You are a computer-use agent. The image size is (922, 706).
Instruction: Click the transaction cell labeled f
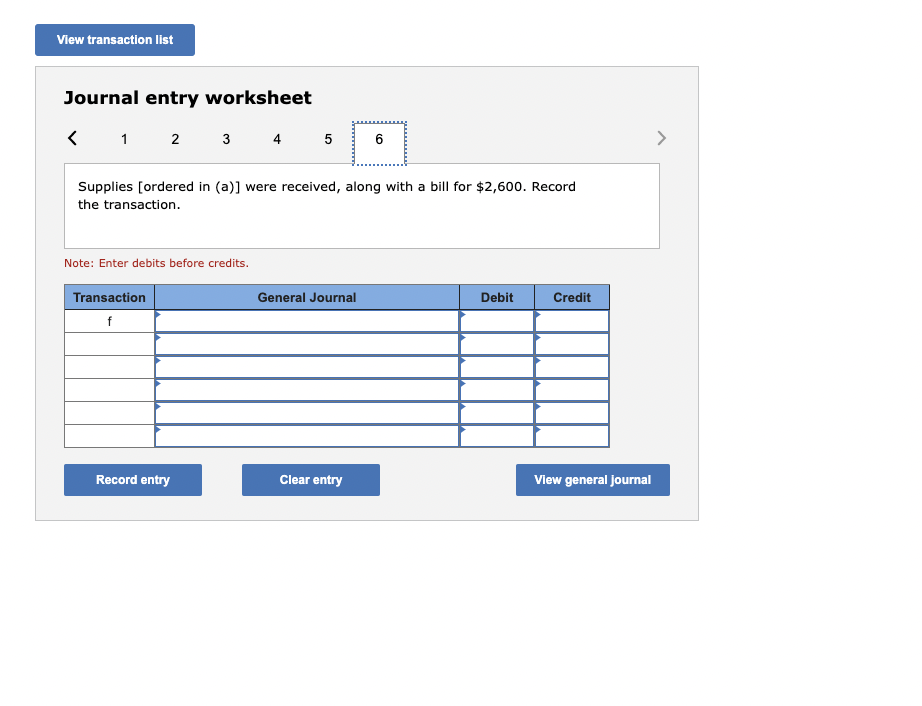(x=109, y=321)
